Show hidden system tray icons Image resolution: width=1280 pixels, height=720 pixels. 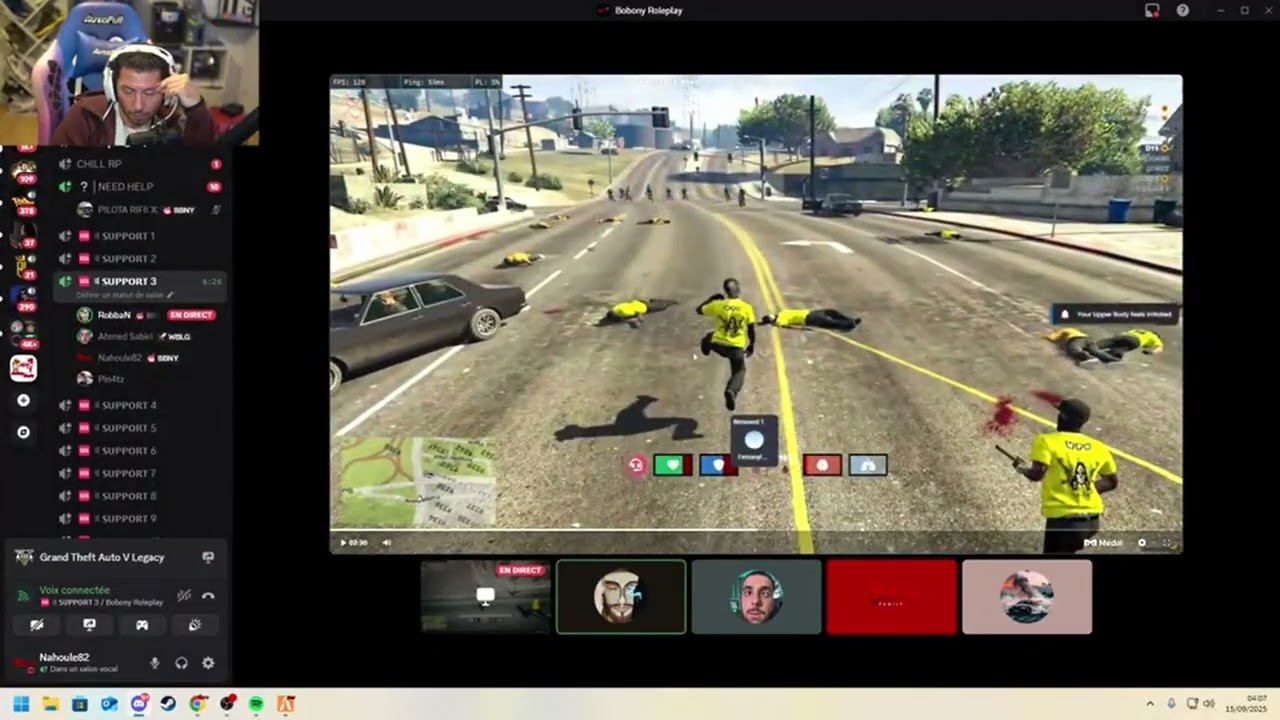(1150, 704)
